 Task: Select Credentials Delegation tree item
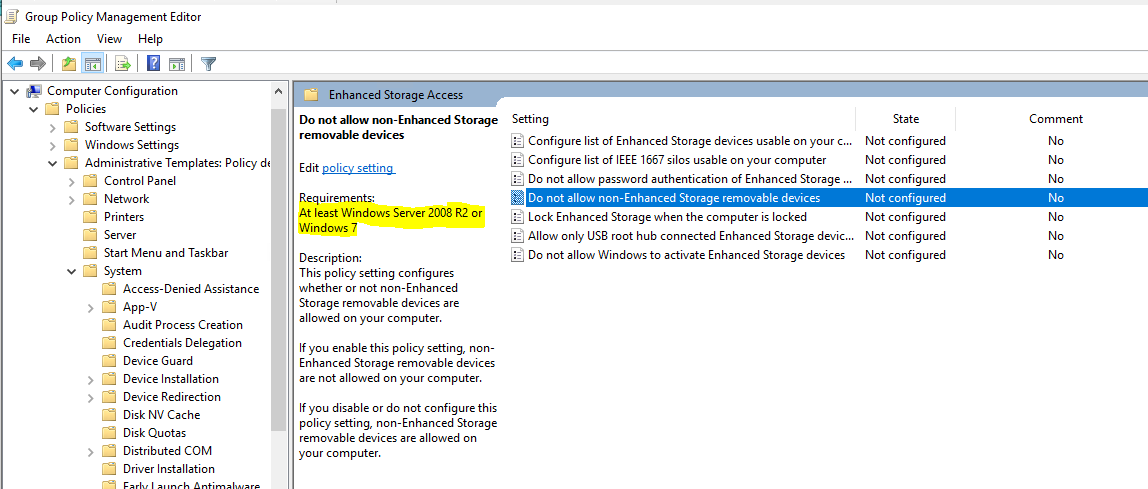182,343
